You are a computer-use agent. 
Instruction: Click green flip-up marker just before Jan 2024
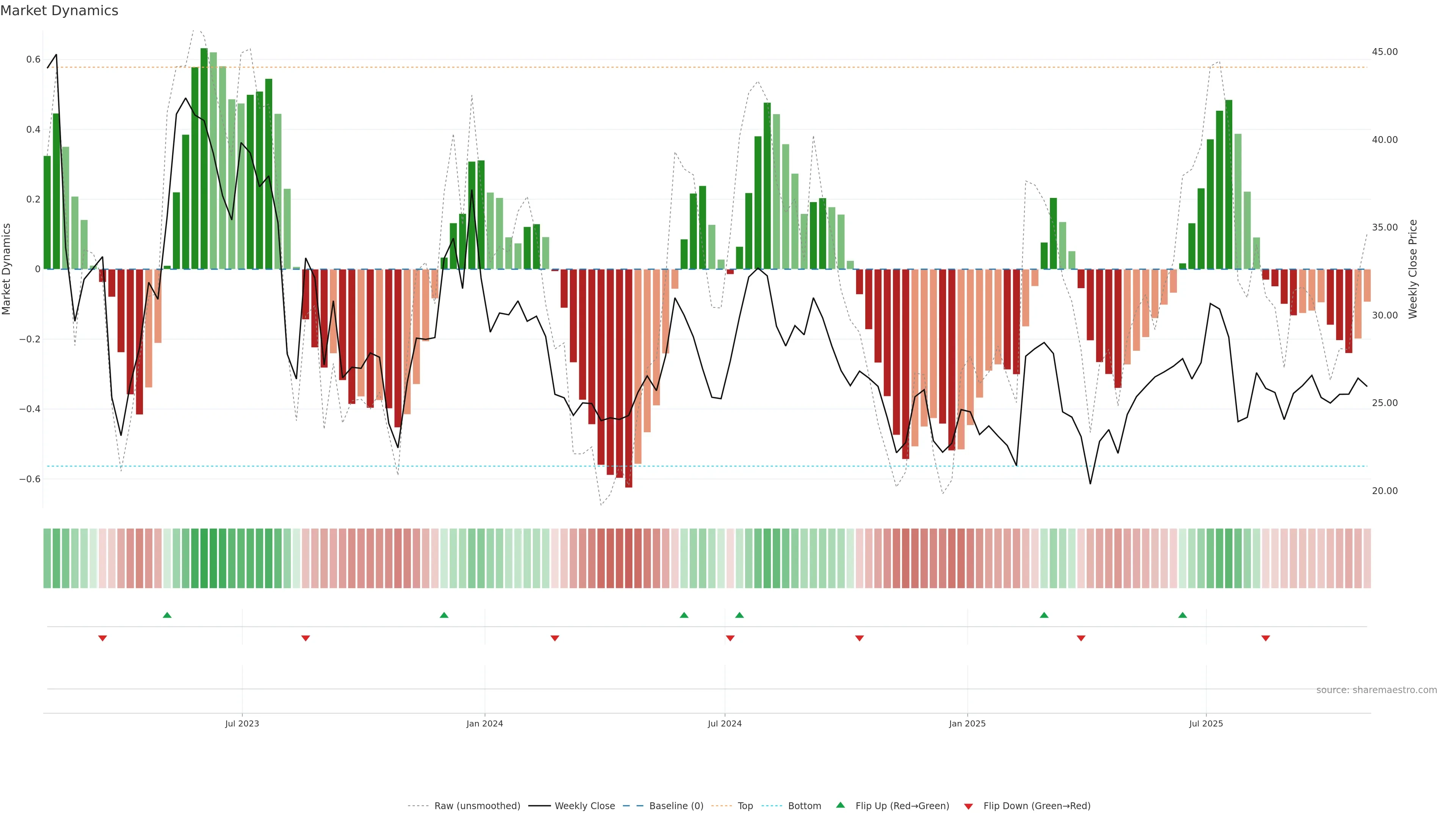[x=444, y=615]
